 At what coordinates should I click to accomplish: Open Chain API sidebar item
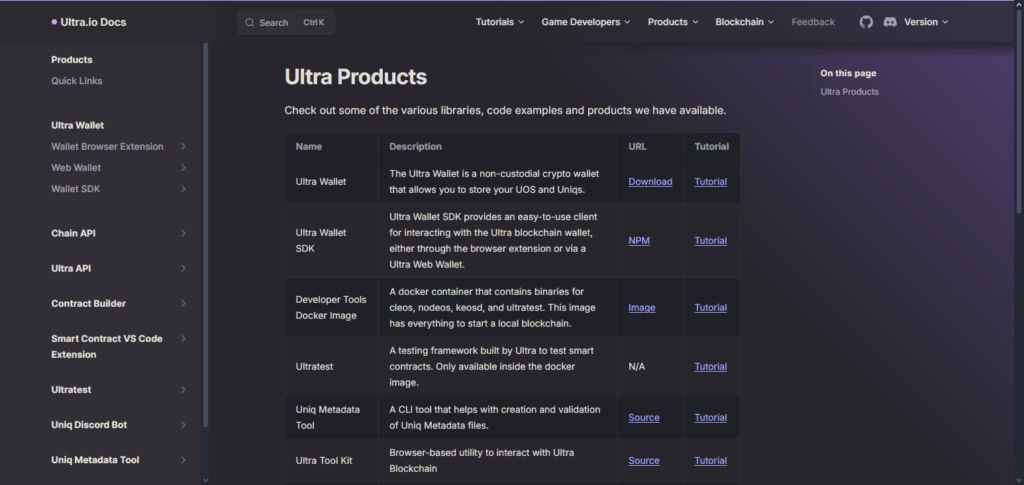pyautogui.click(x=73, y=233)
